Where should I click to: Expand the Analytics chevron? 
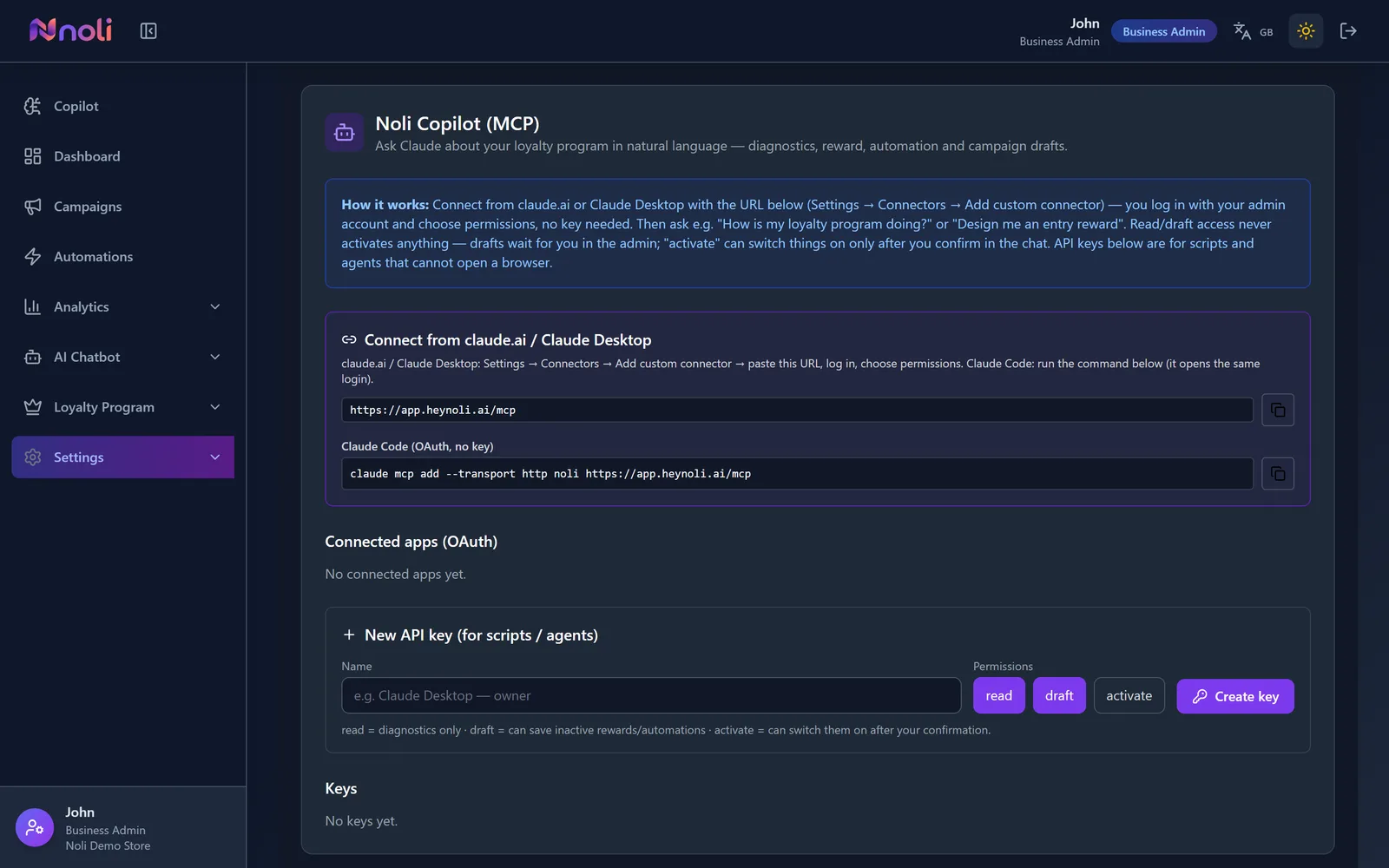click(215, 306)
